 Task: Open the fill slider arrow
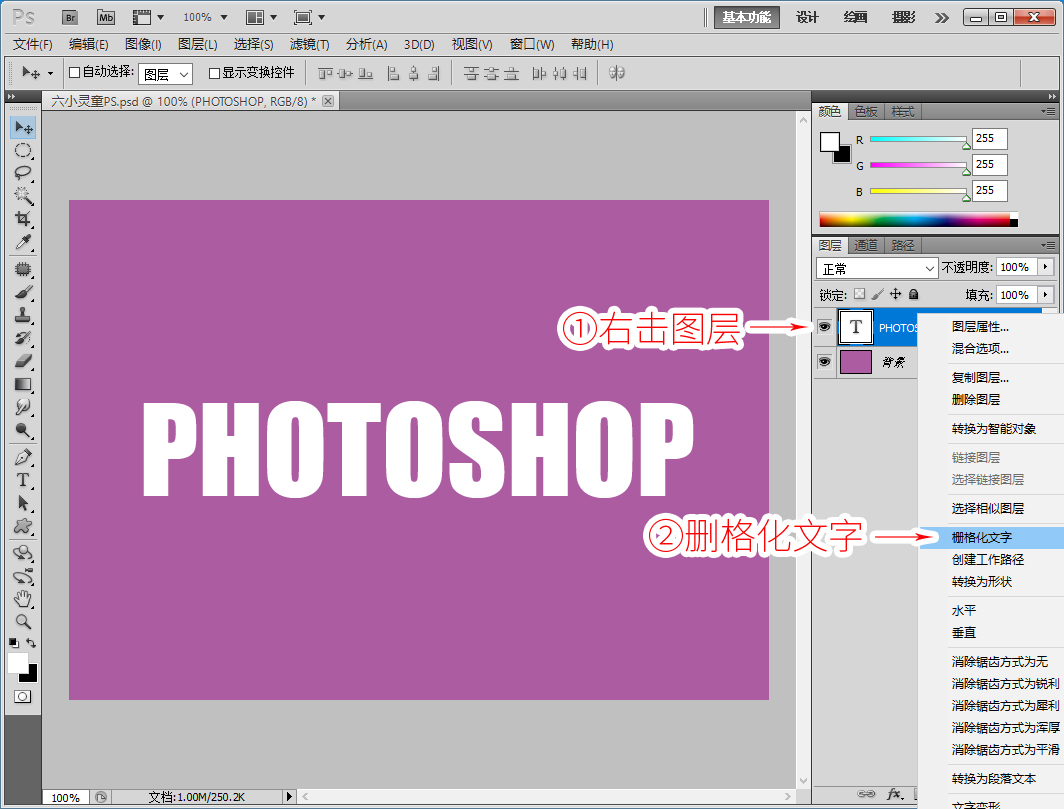[x=1046, y=295]
